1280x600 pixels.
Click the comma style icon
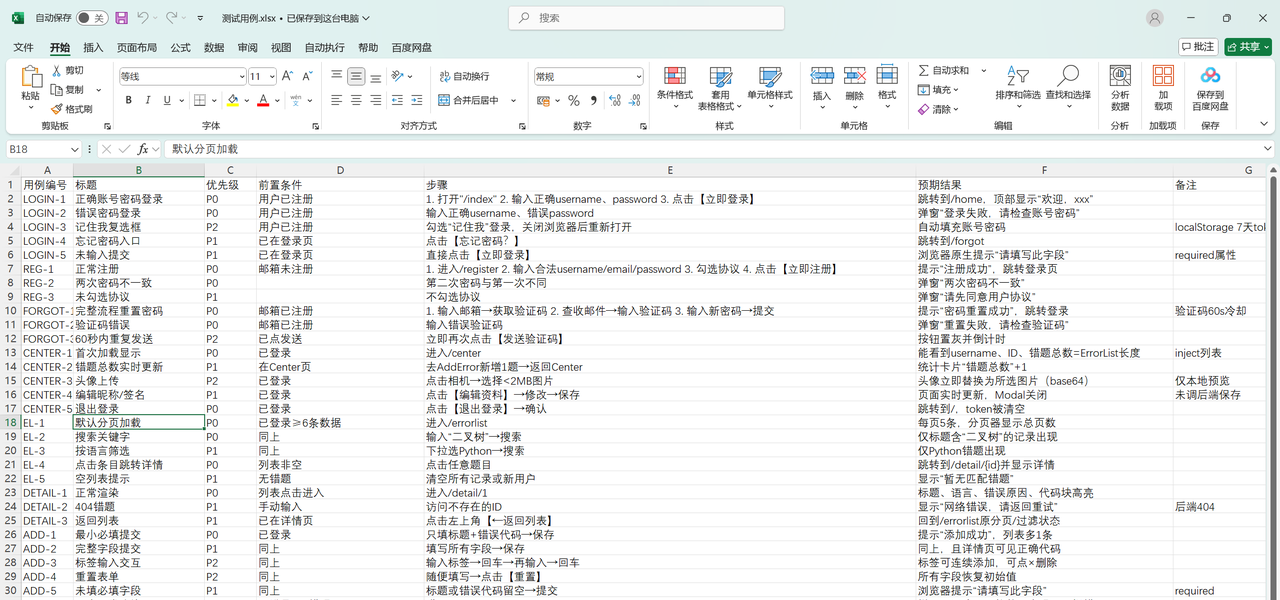[x=593, y=100]
